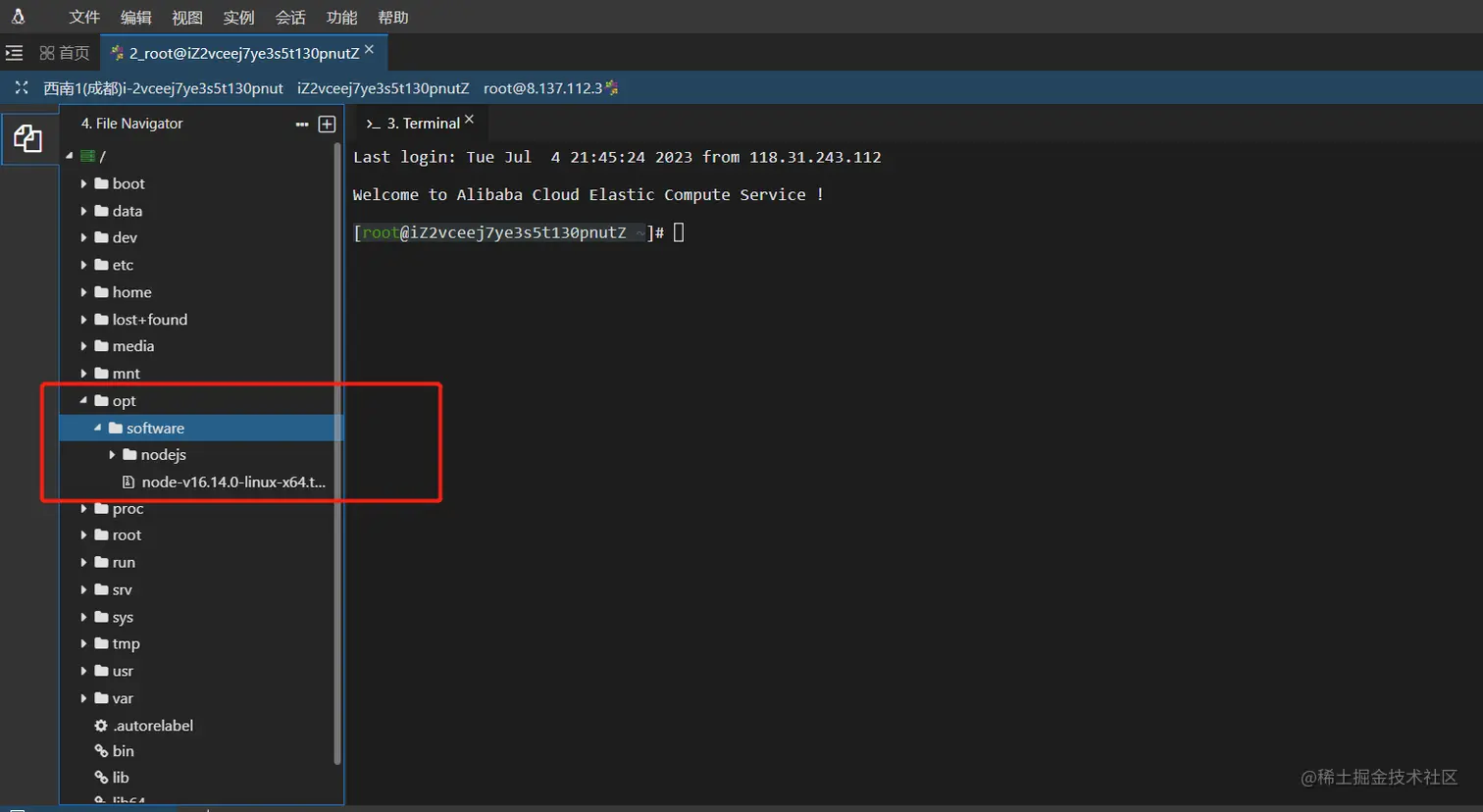Image resolution: width=1483 pixels, height=812 pixels.
Task: Expand the proc folder arrow
Action: click(x=83, y=509)
